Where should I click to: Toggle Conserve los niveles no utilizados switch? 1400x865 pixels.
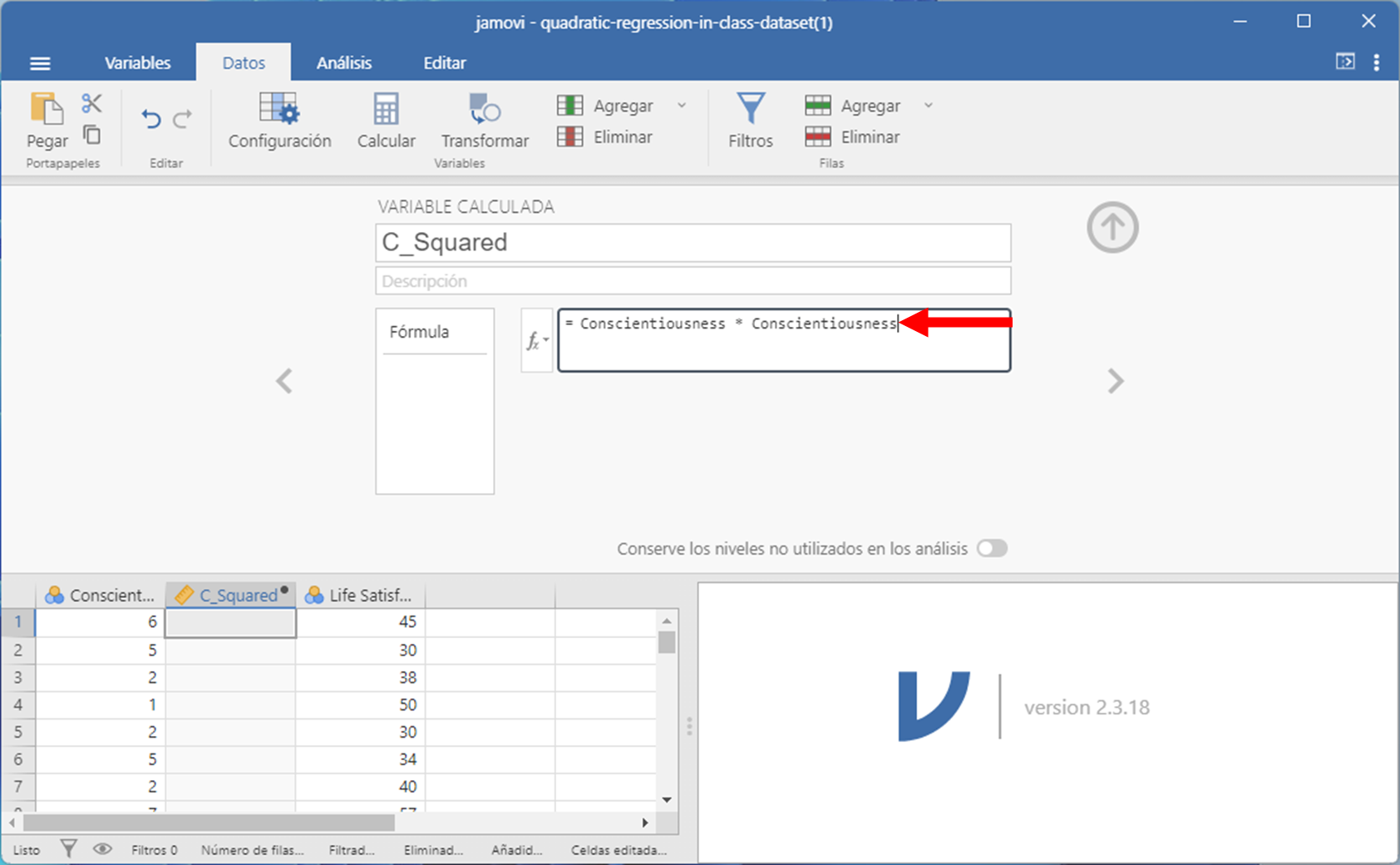992,549
